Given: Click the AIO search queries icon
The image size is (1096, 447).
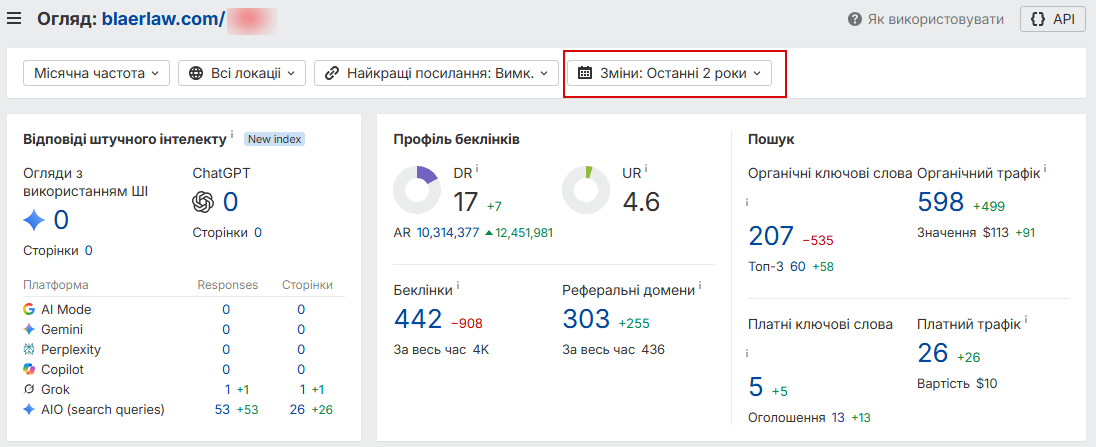Looking at the screenshot, I should [29, 409].
